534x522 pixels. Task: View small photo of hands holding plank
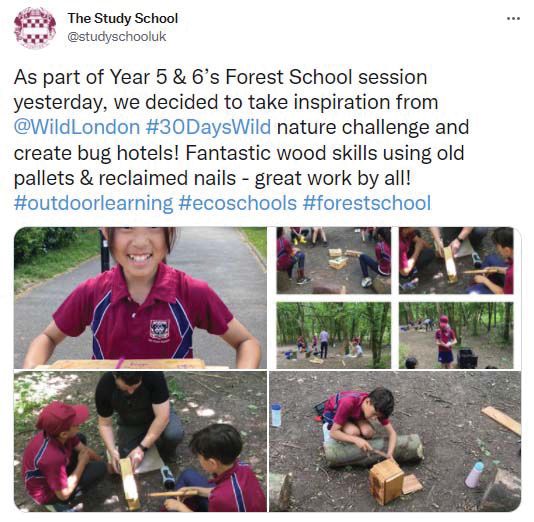tap(456, 261)
